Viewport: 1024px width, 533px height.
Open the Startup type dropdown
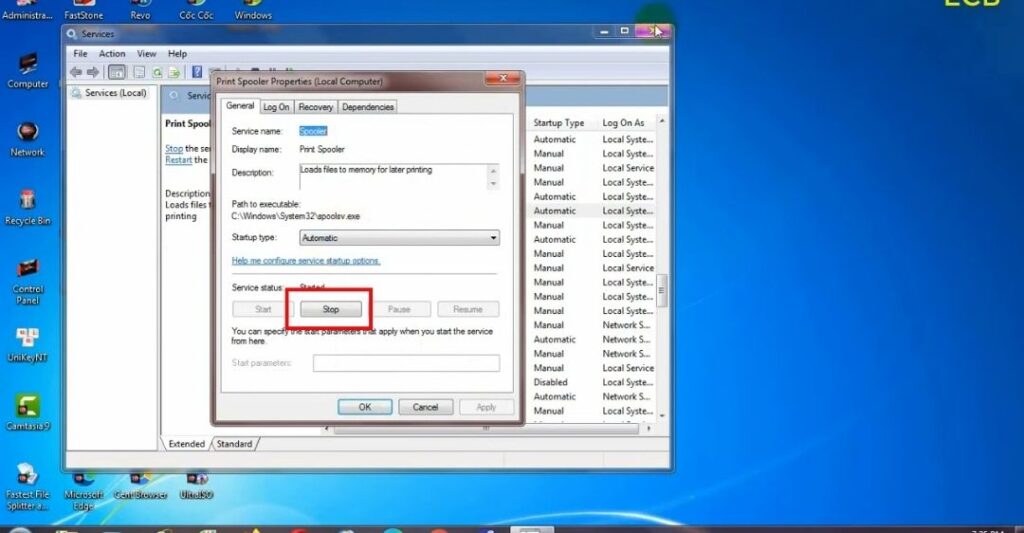[399, 238]
